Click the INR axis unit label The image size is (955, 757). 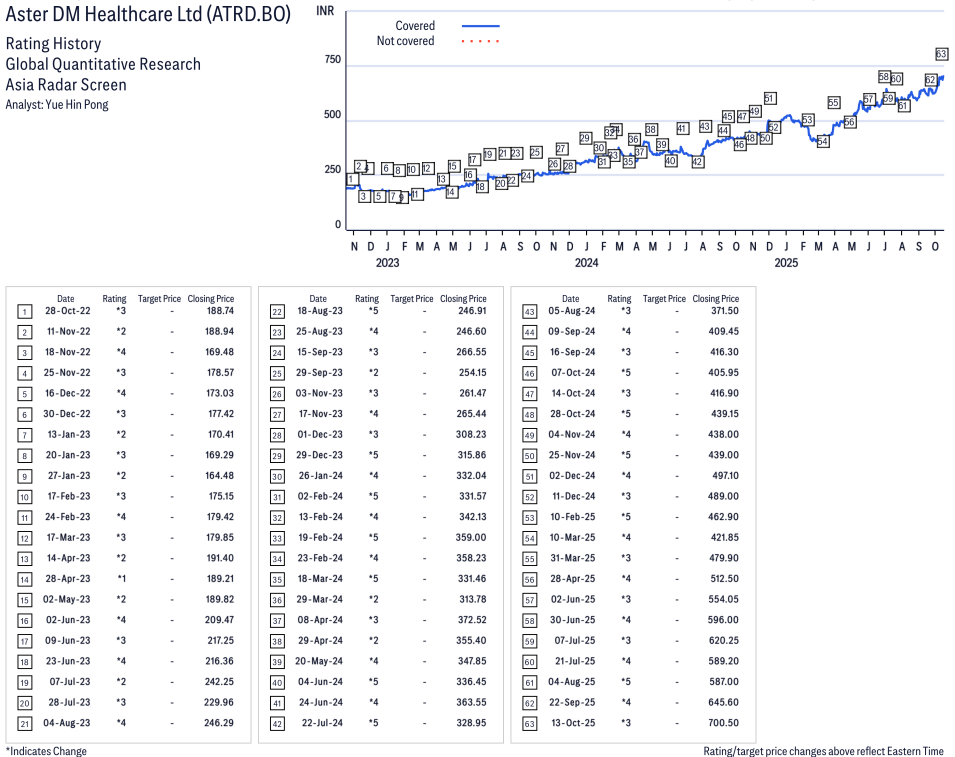[x=325, y=10]
